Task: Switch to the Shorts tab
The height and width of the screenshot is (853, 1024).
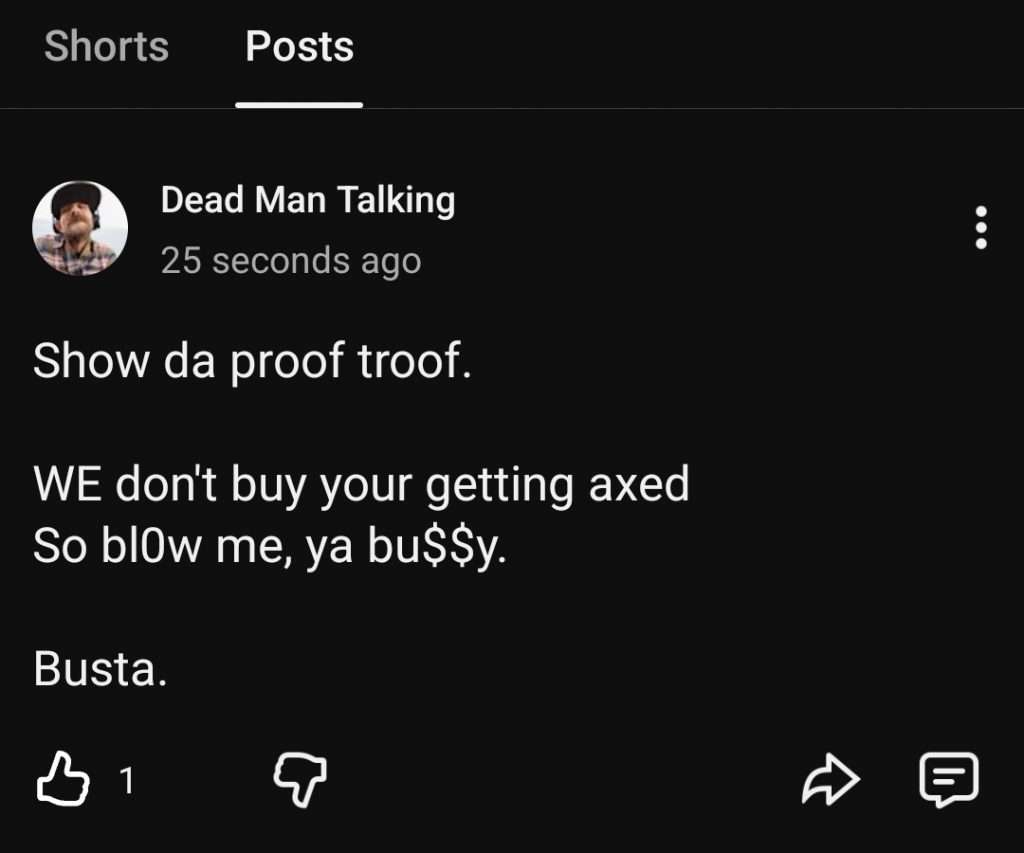Action: pos(106,47)
